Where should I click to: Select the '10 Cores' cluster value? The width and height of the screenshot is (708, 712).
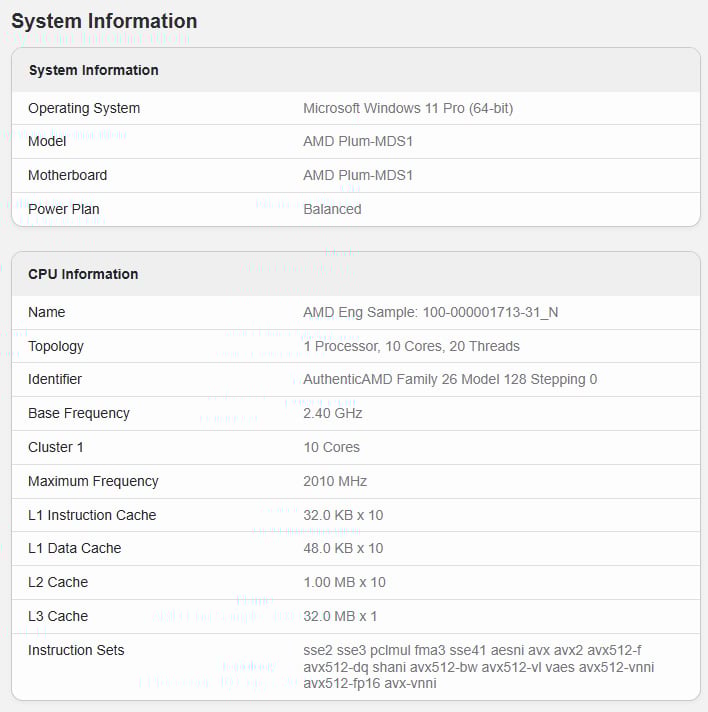332,447
